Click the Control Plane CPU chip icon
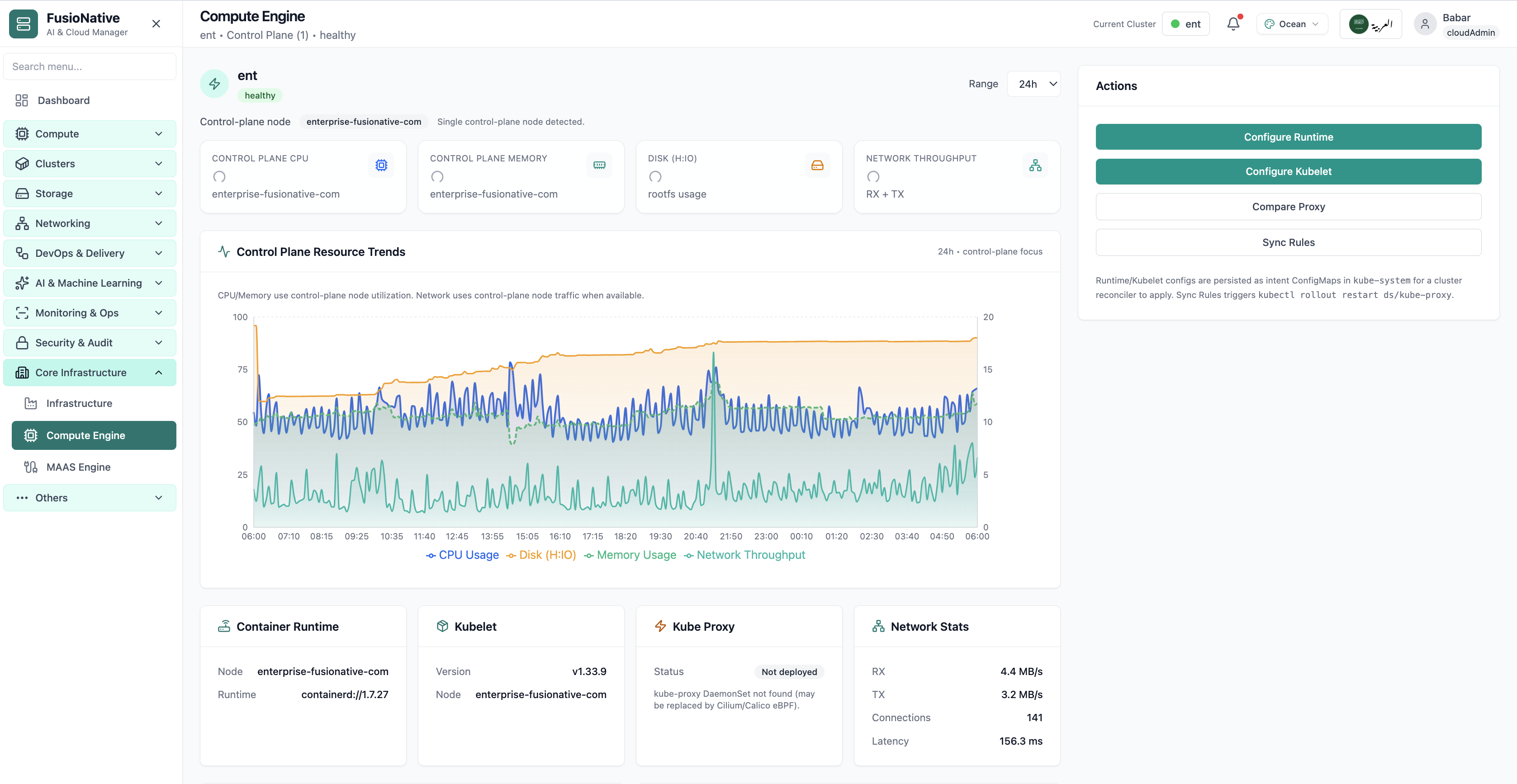This screenshot has width=1517, height=784. pos(382,165)
